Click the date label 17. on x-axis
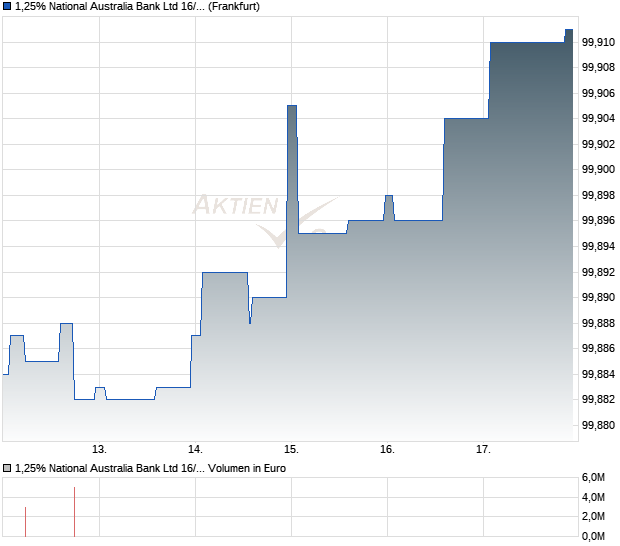The width and height of the screenshot is (620, 546). 483,450
